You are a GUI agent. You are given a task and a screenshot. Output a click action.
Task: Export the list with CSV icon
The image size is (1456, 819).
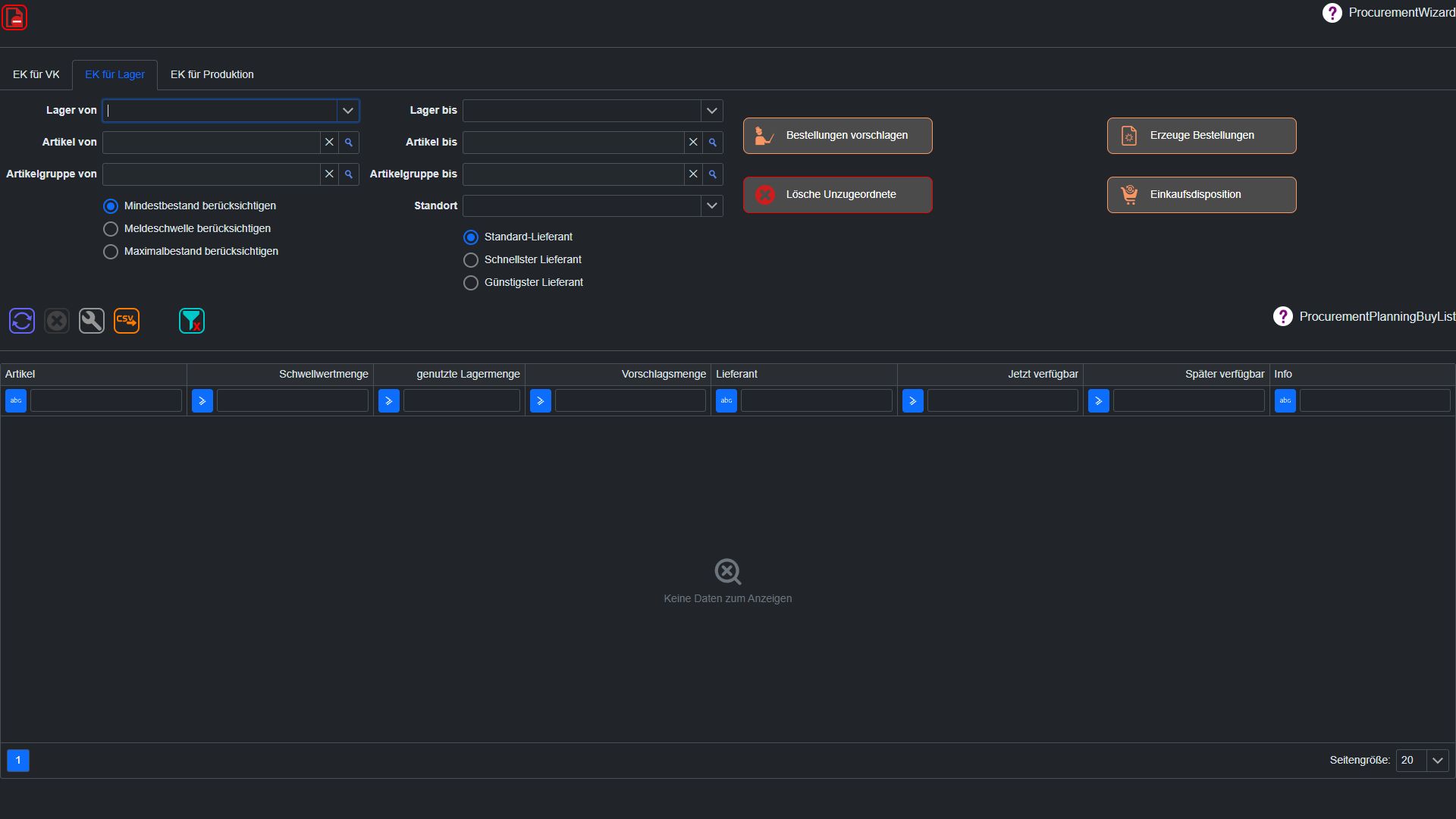click(x=127, y=321)
